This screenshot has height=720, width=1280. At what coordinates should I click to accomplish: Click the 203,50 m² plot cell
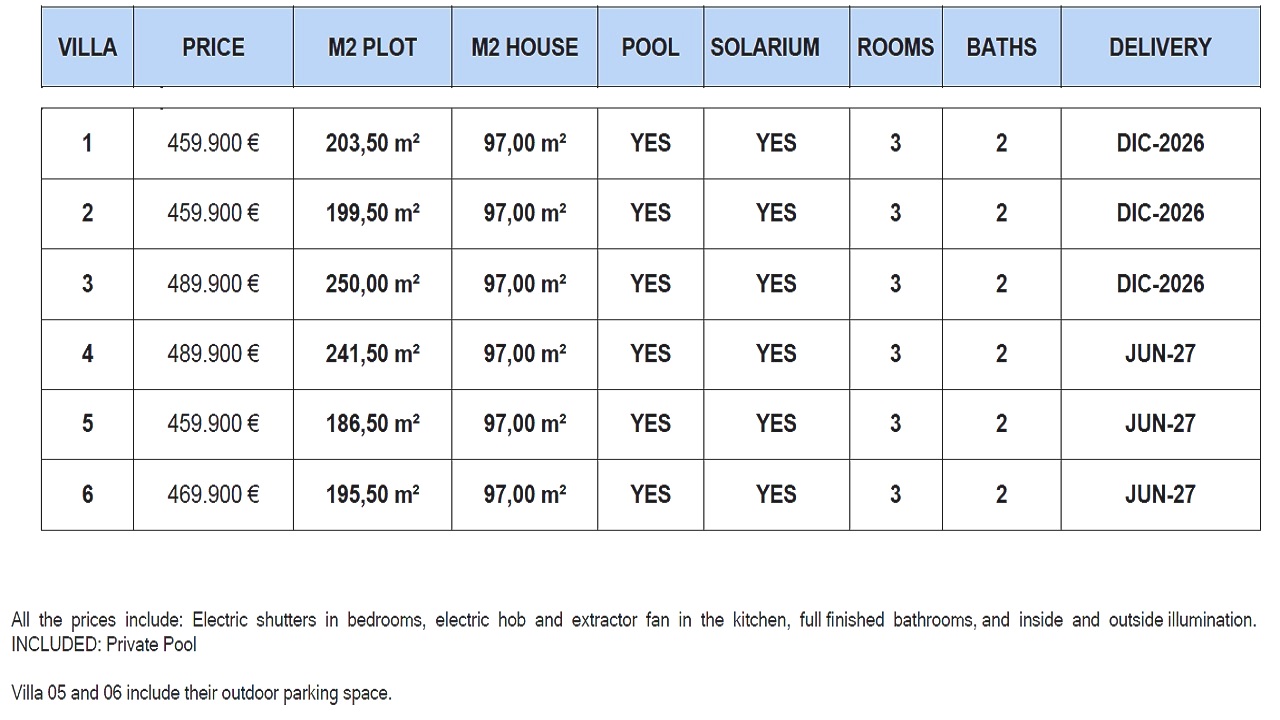(x=372, y=143)
